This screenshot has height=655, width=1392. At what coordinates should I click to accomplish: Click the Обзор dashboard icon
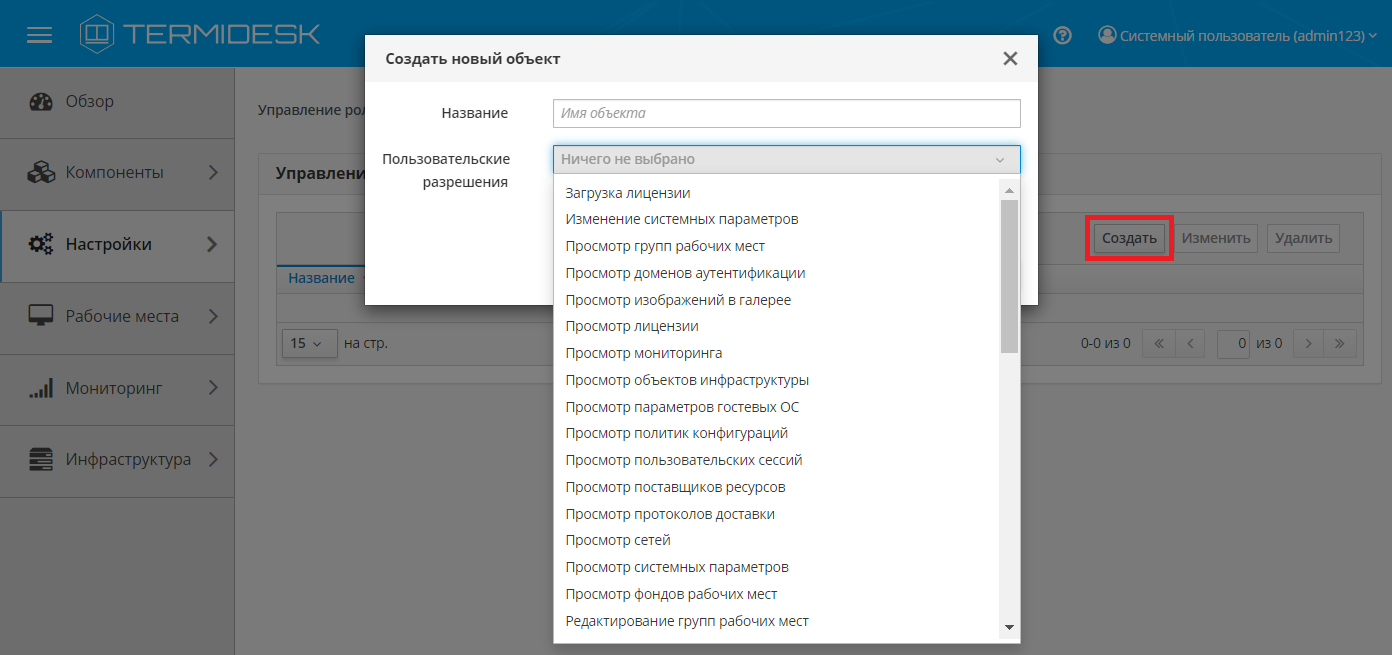[41, 102]
